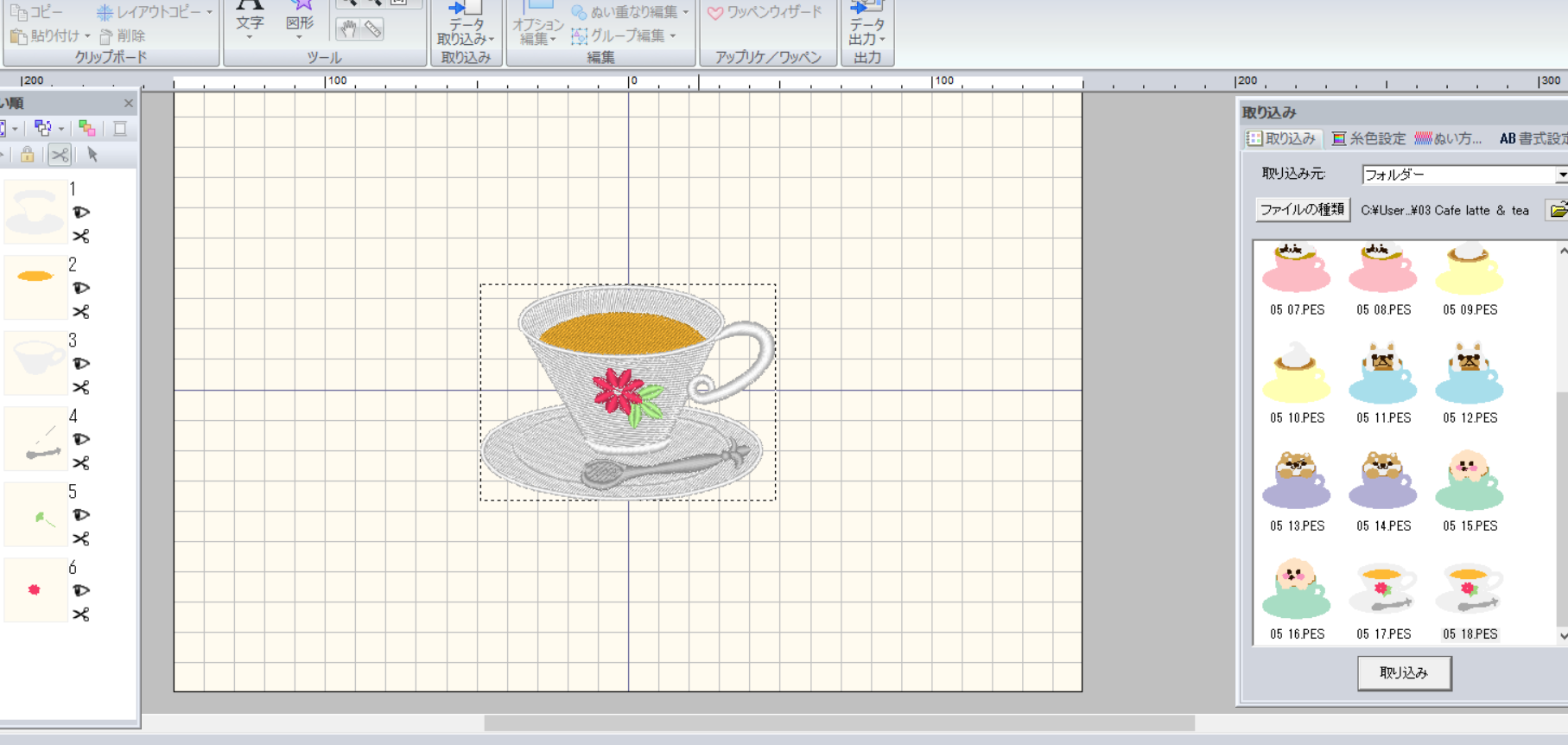Viewport: 1568px width, 745px height.
Task: Toggle scissors trim on sewing order item 2
Action: click(81, 312)
